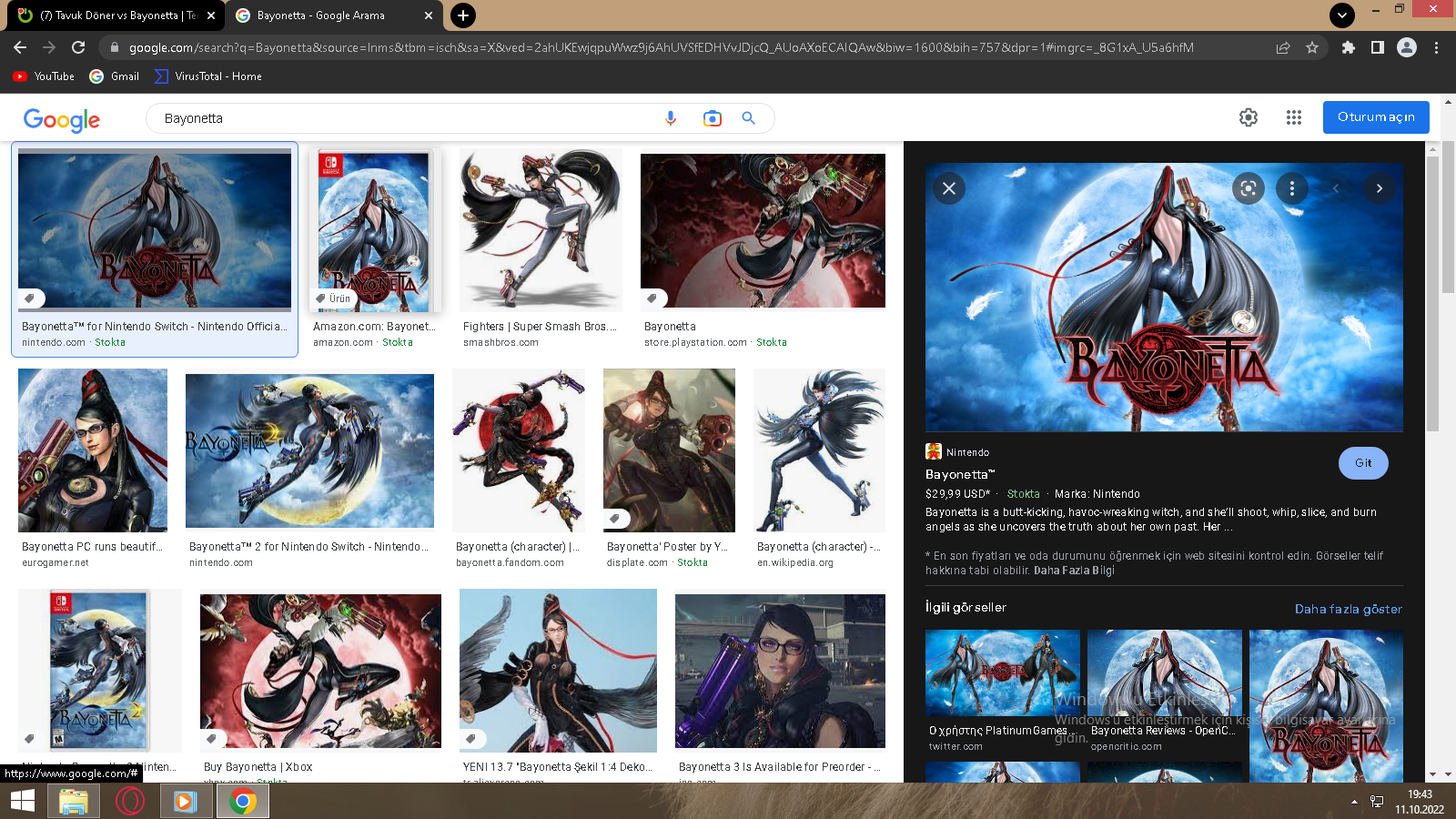
Task: Open the YENI 13.7 Bayonetta Şekil thumbnail
Action: pos(558,671)
